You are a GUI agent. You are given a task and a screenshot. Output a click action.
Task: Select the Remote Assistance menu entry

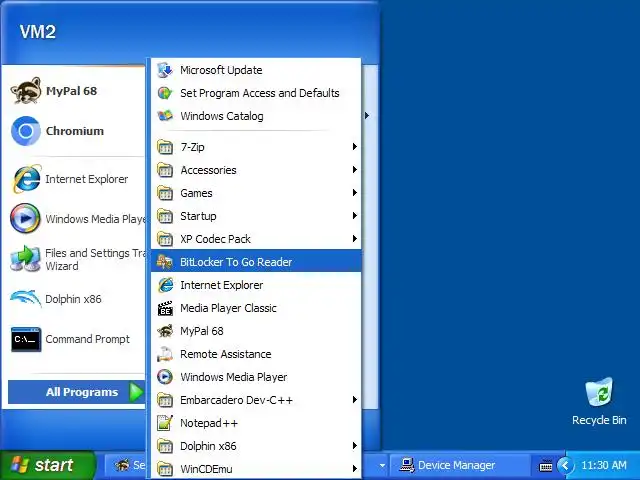(x=256, y=354)
